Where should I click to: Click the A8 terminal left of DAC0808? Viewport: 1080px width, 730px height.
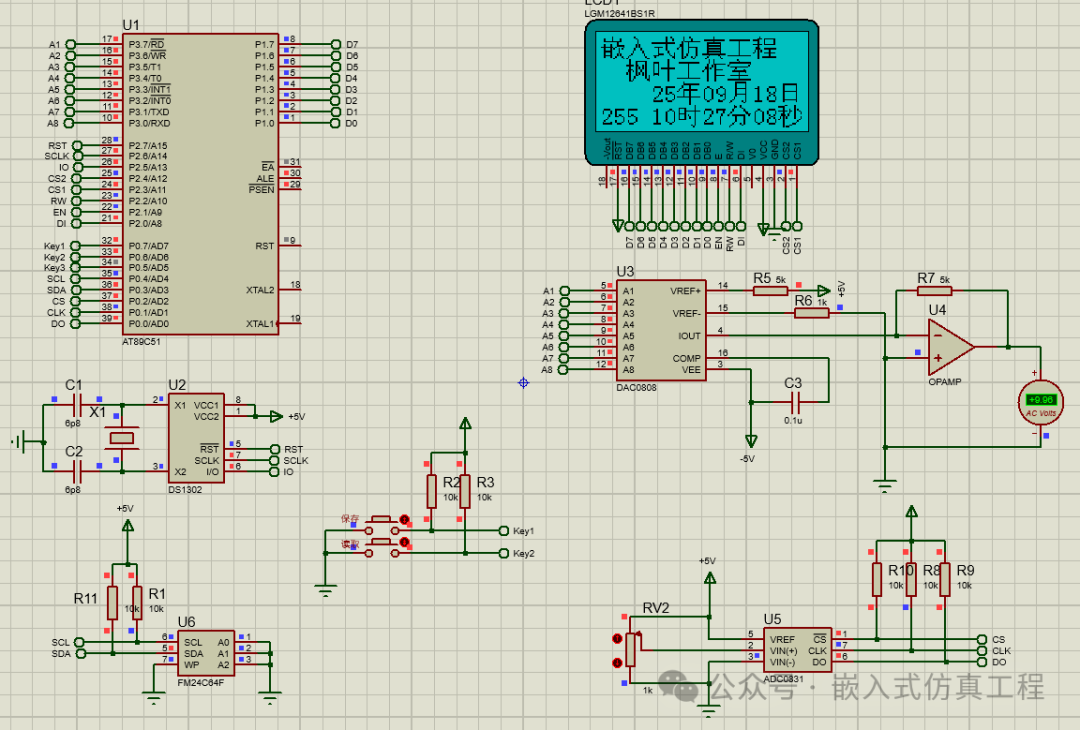[x=564, y=370]
